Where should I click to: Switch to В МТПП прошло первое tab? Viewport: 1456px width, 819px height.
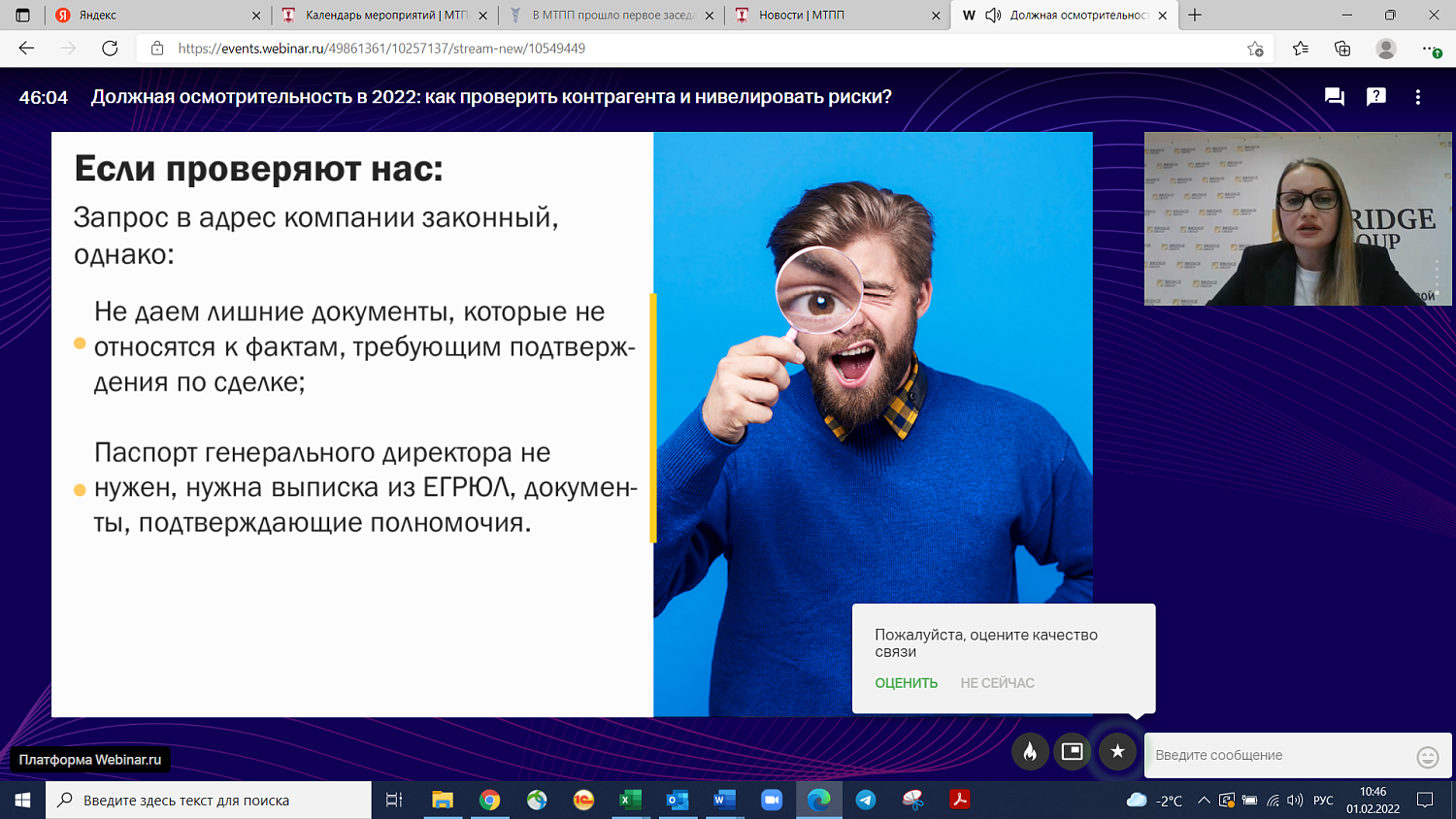click(x=612, y=16)
